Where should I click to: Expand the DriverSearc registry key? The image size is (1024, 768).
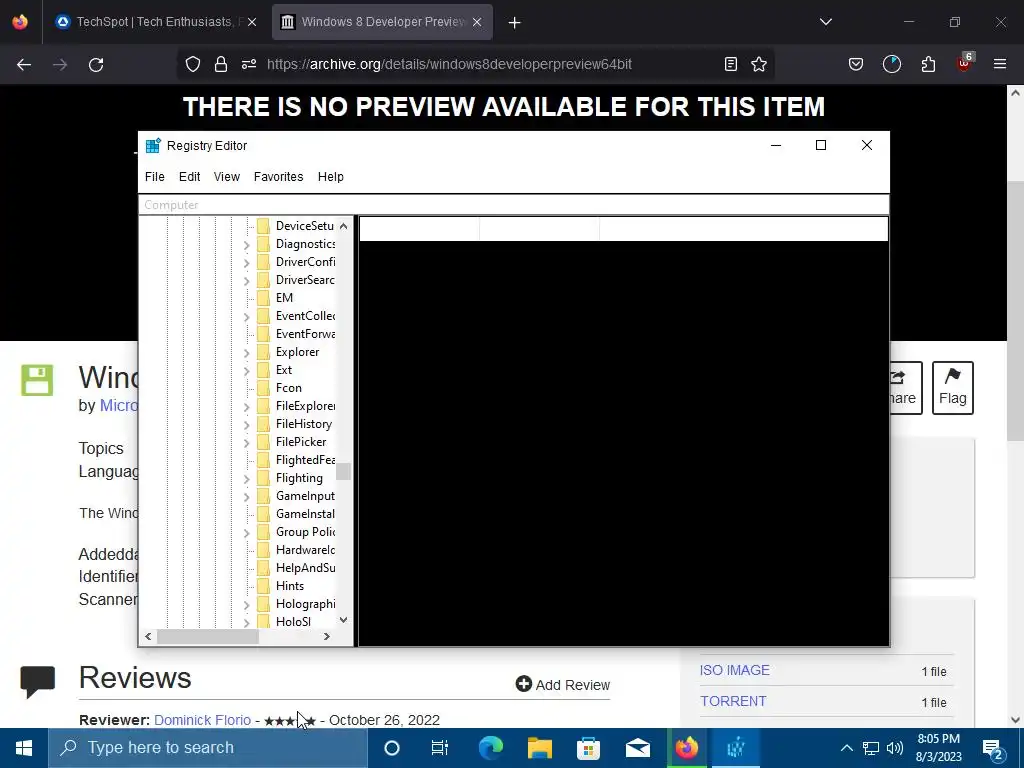(246, 281)
